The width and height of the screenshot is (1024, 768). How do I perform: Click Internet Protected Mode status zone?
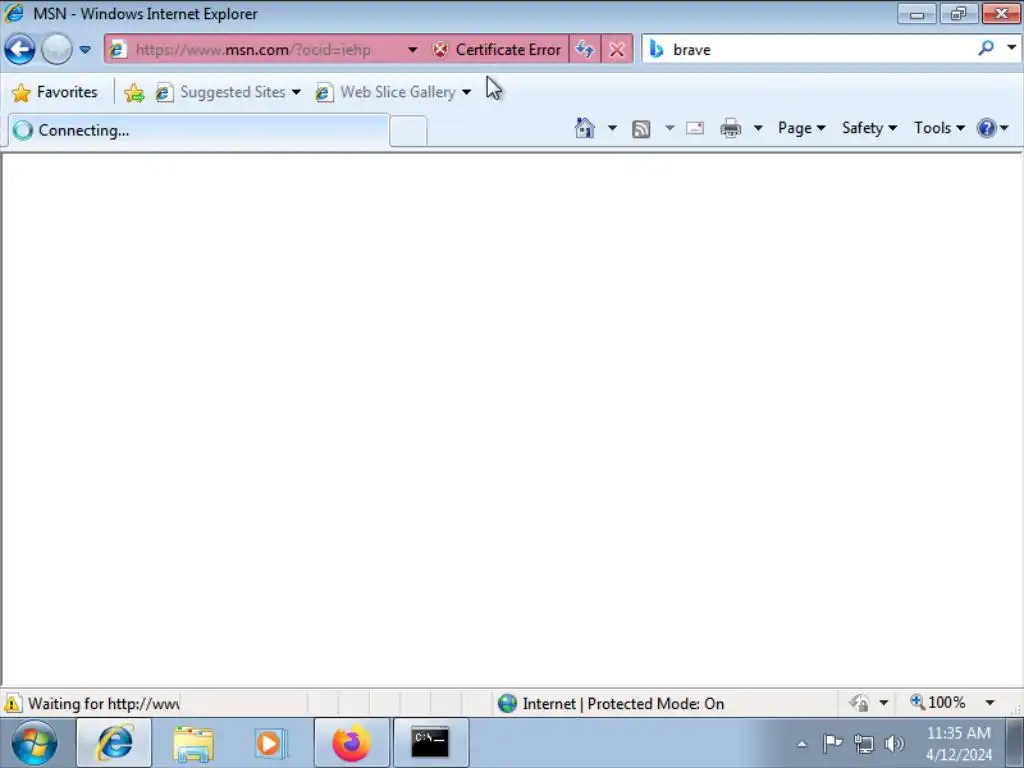coord(611,703)
